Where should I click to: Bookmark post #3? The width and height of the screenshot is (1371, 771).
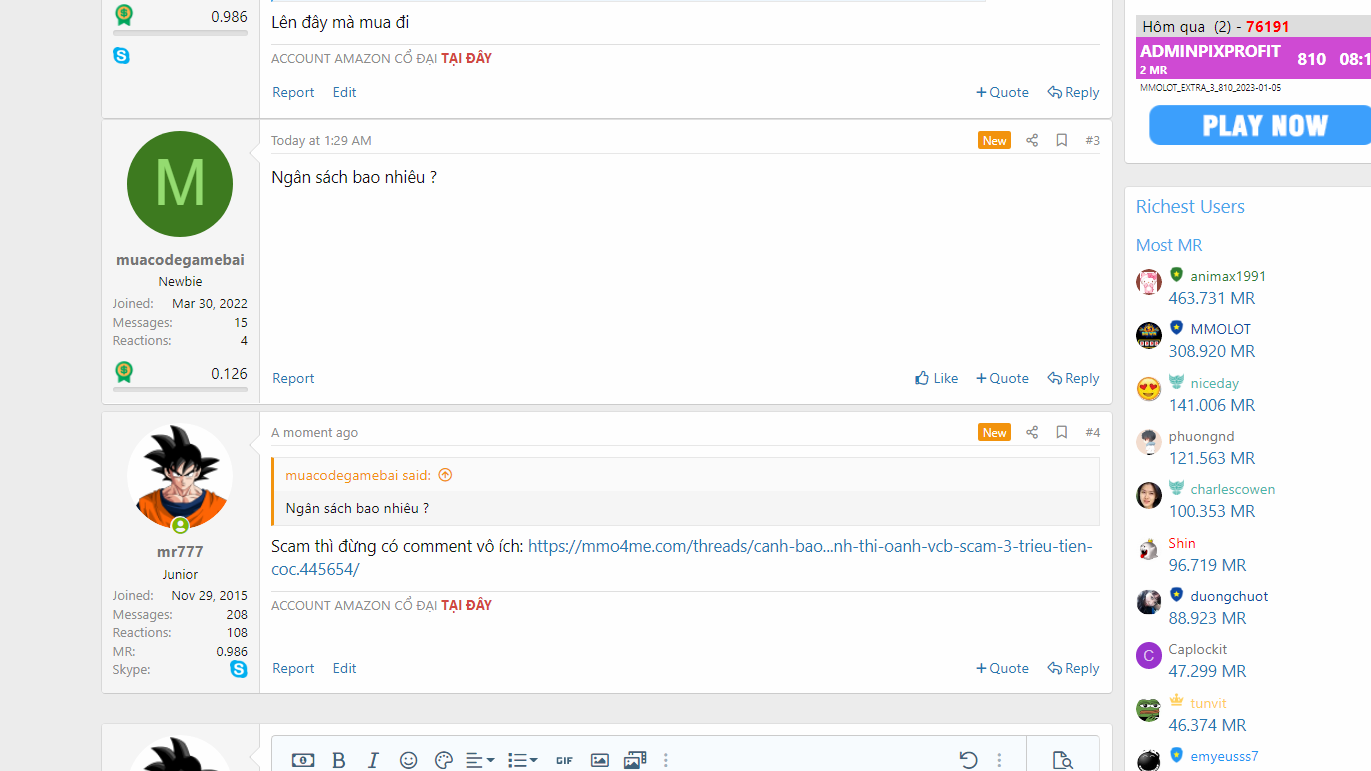click(1062, 141)
